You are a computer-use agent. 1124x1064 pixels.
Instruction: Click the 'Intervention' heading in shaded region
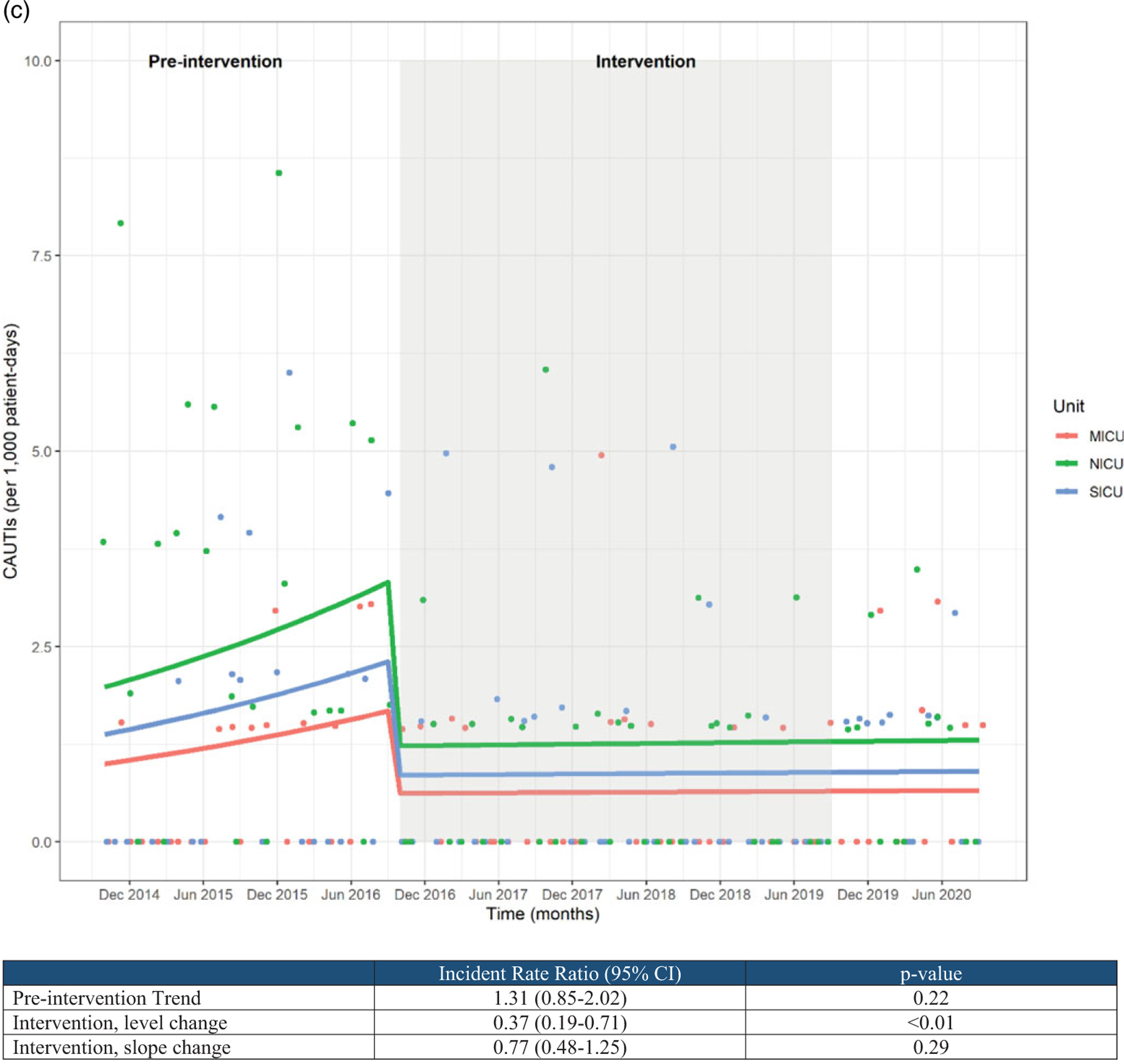point(645,61)
